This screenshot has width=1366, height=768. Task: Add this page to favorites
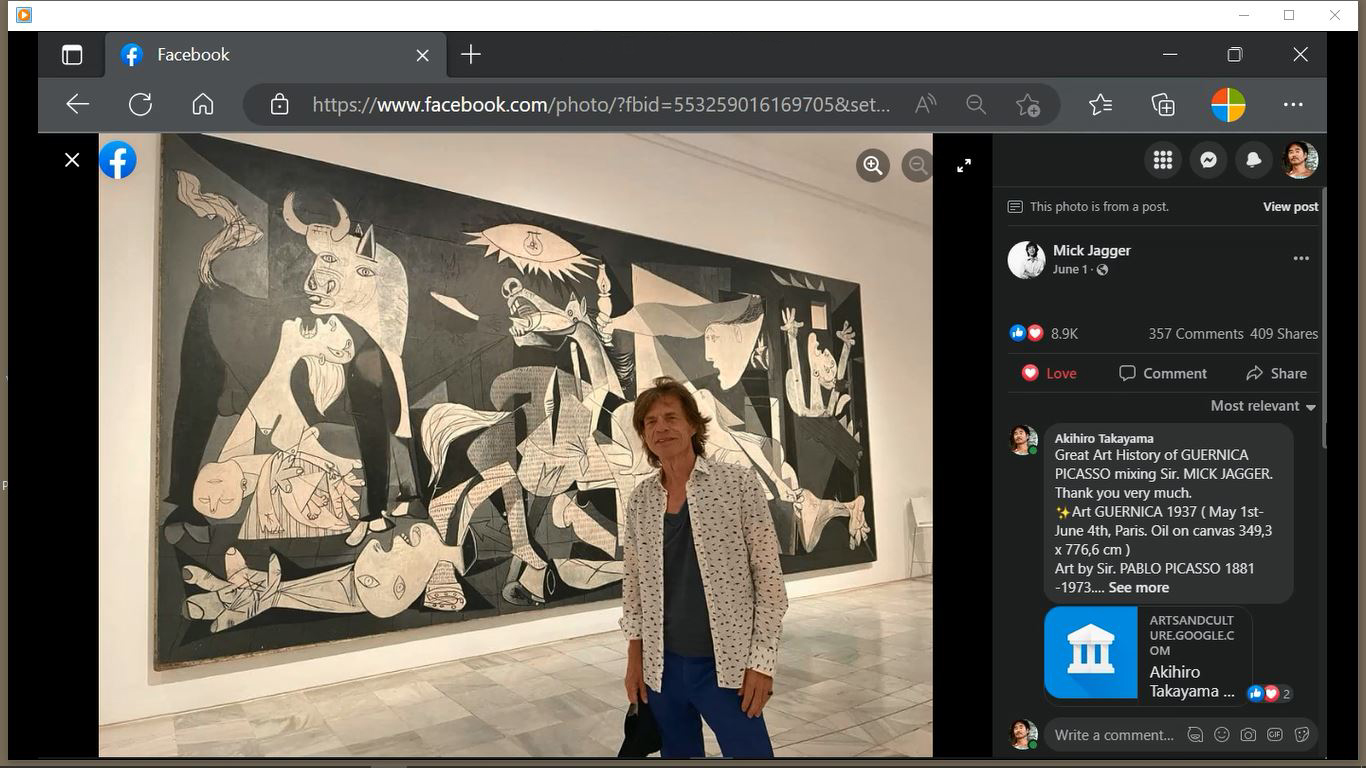point(1027,104)
